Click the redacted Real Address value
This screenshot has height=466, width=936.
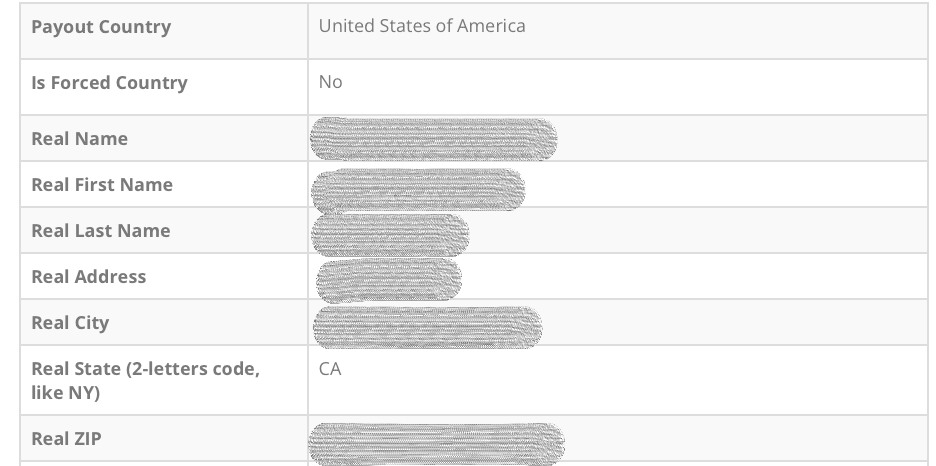(389, 280)
